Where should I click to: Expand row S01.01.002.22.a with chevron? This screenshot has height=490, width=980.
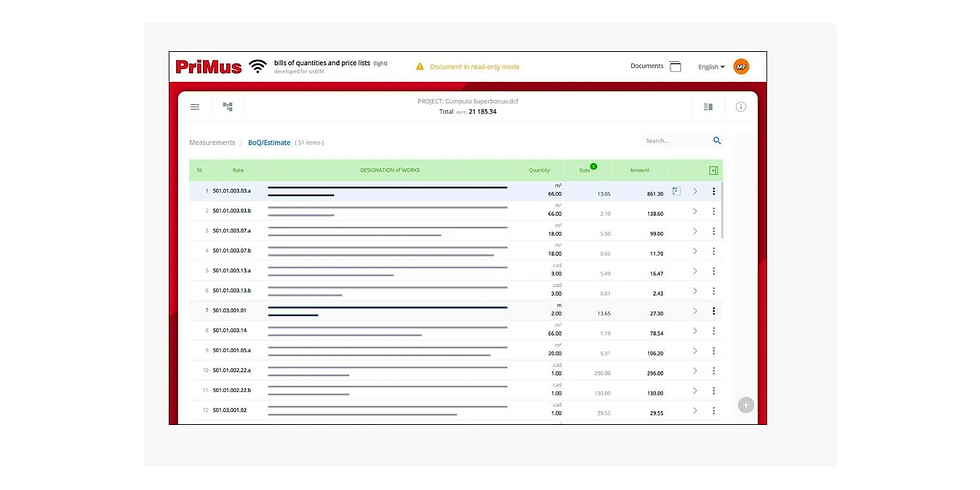click(694, 371)
